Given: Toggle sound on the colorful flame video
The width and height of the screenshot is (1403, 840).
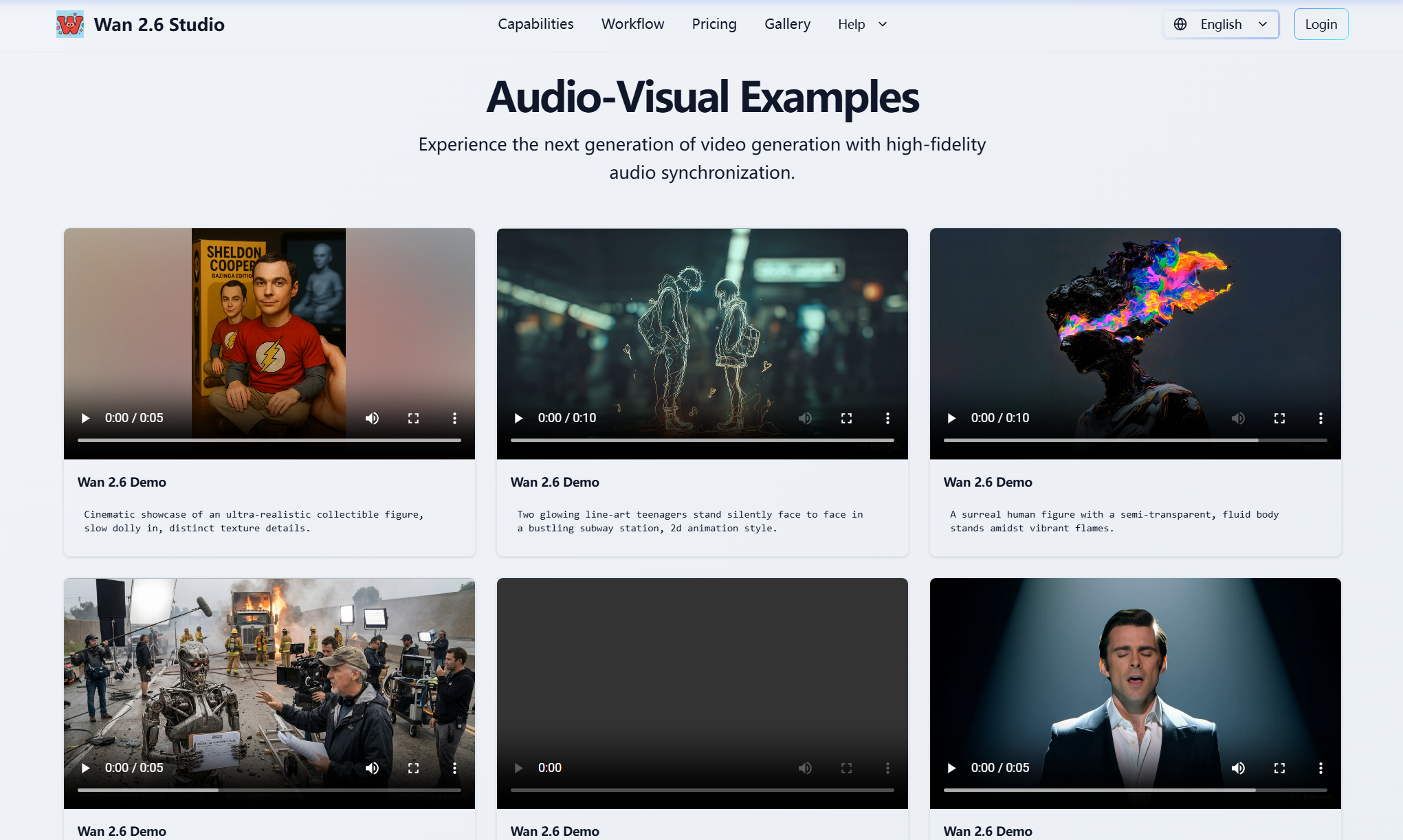Looking at the screenshot, I should click(x=1238, y=418).
